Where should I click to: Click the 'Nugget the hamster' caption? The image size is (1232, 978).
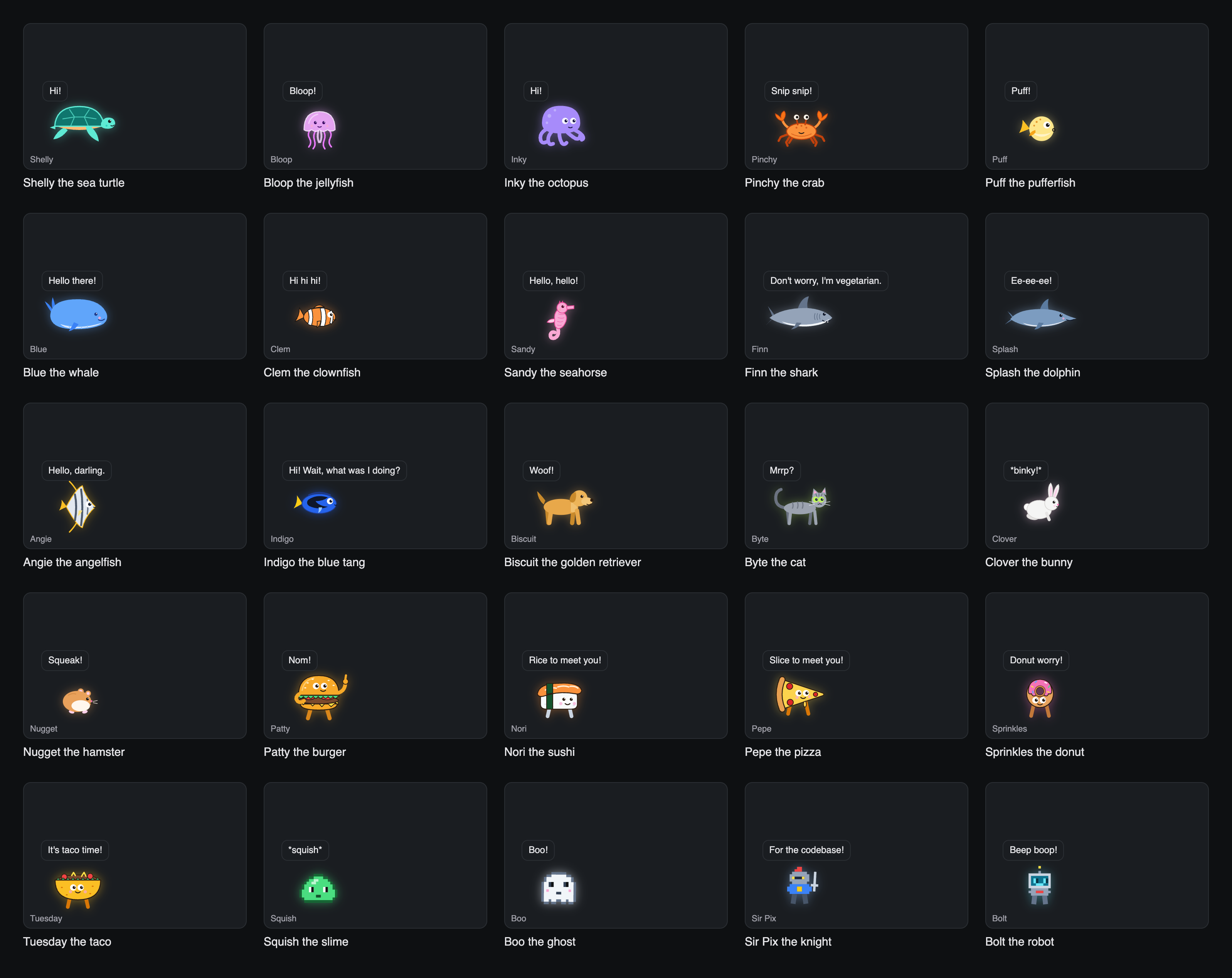point(74,752)
